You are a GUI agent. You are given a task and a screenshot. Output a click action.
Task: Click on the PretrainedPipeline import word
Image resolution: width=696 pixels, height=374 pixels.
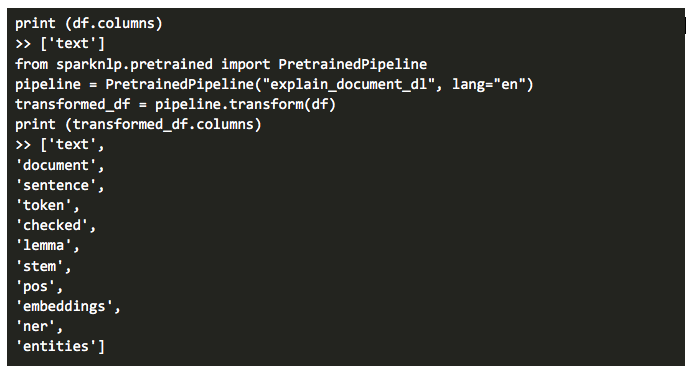[352, 64]
